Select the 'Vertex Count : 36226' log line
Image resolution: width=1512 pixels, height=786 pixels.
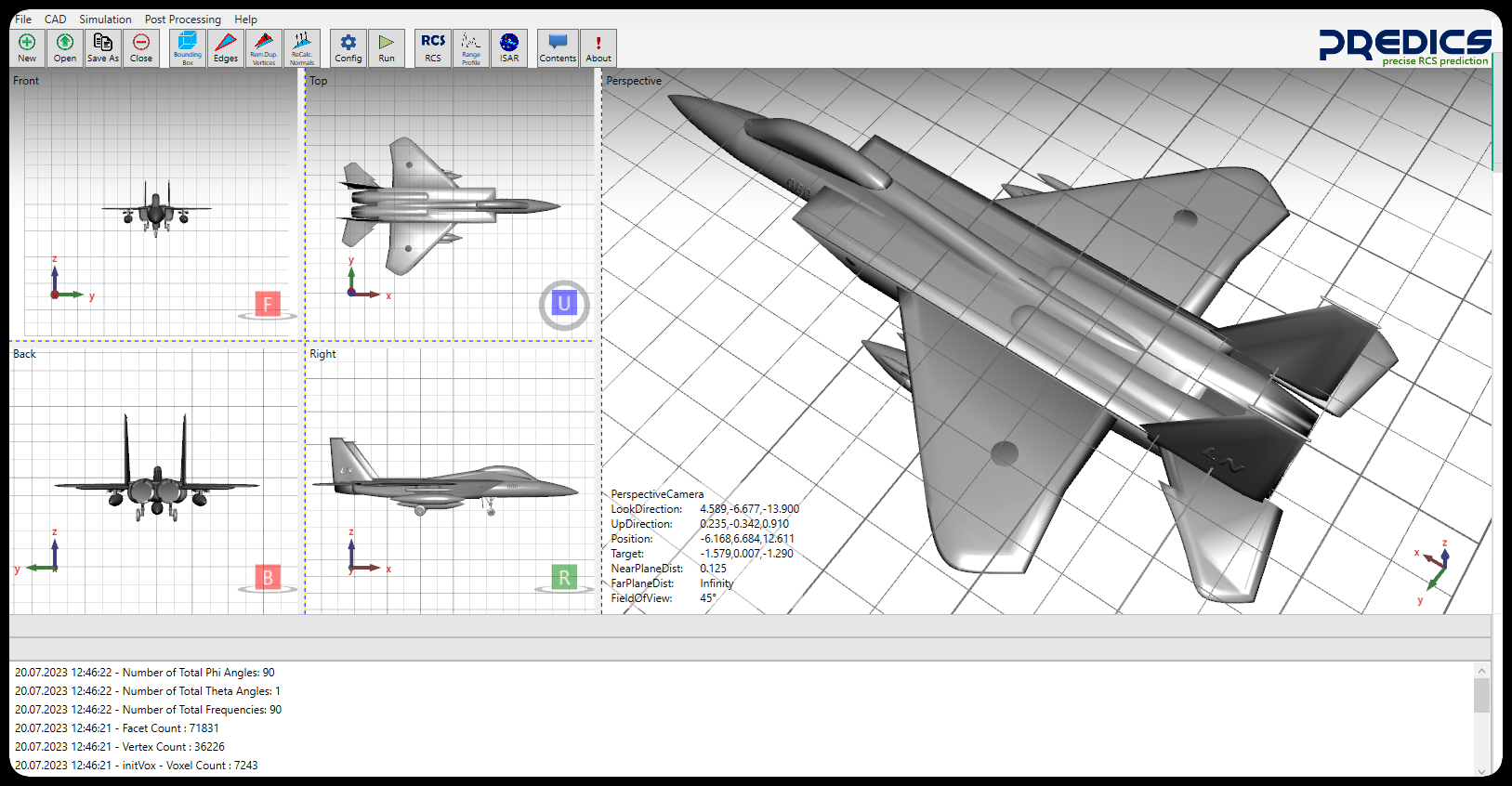point(120,747)
